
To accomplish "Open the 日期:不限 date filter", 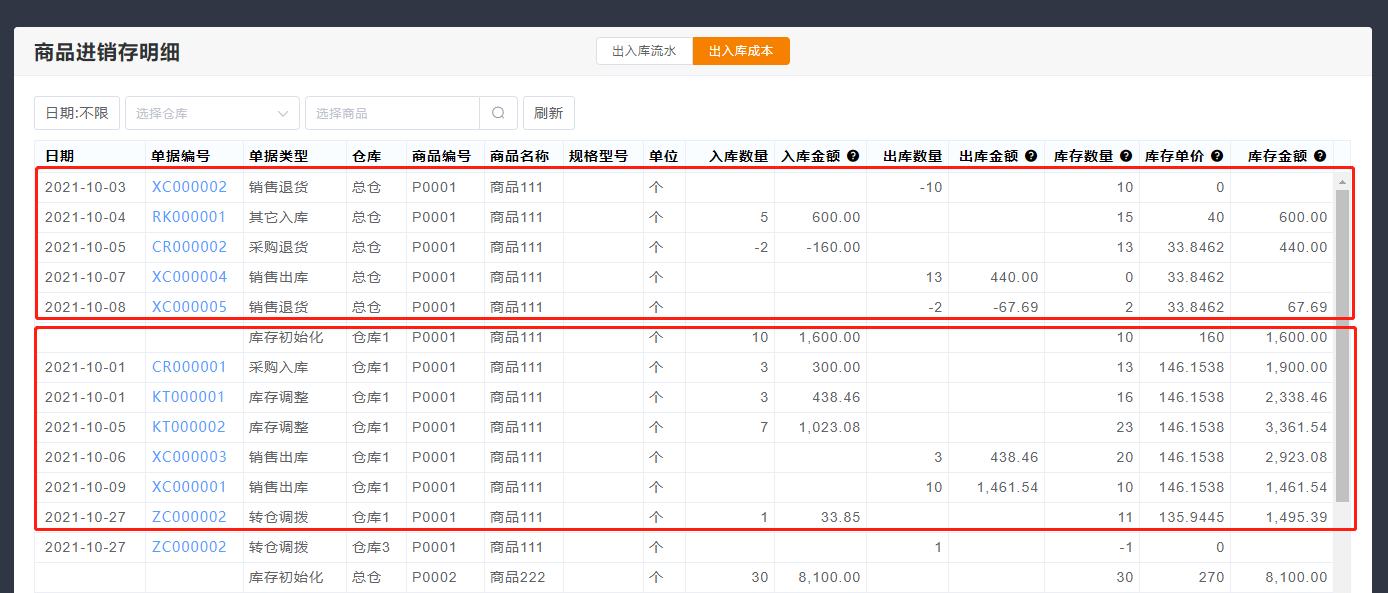I will point(77,113).
